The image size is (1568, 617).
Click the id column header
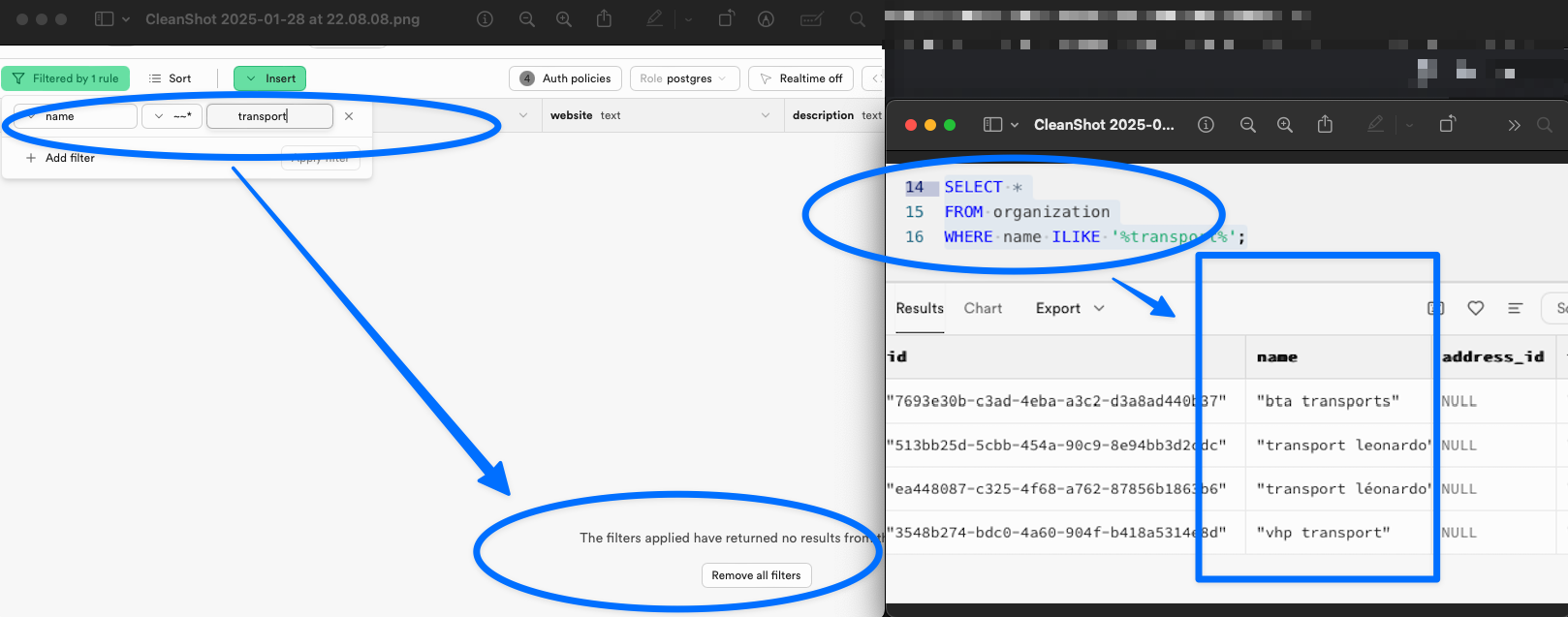point(1065,356)
